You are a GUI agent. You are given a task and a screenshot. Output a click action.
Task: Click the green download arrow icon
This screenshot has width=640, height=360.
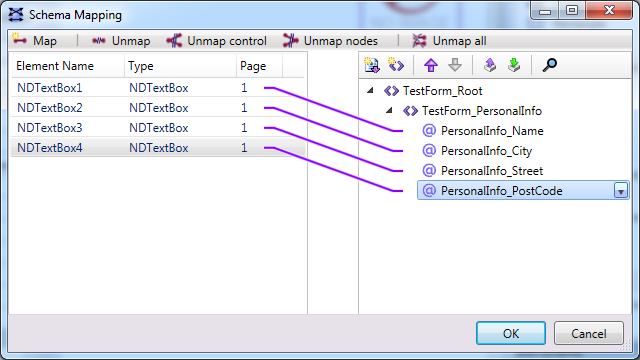514,65
